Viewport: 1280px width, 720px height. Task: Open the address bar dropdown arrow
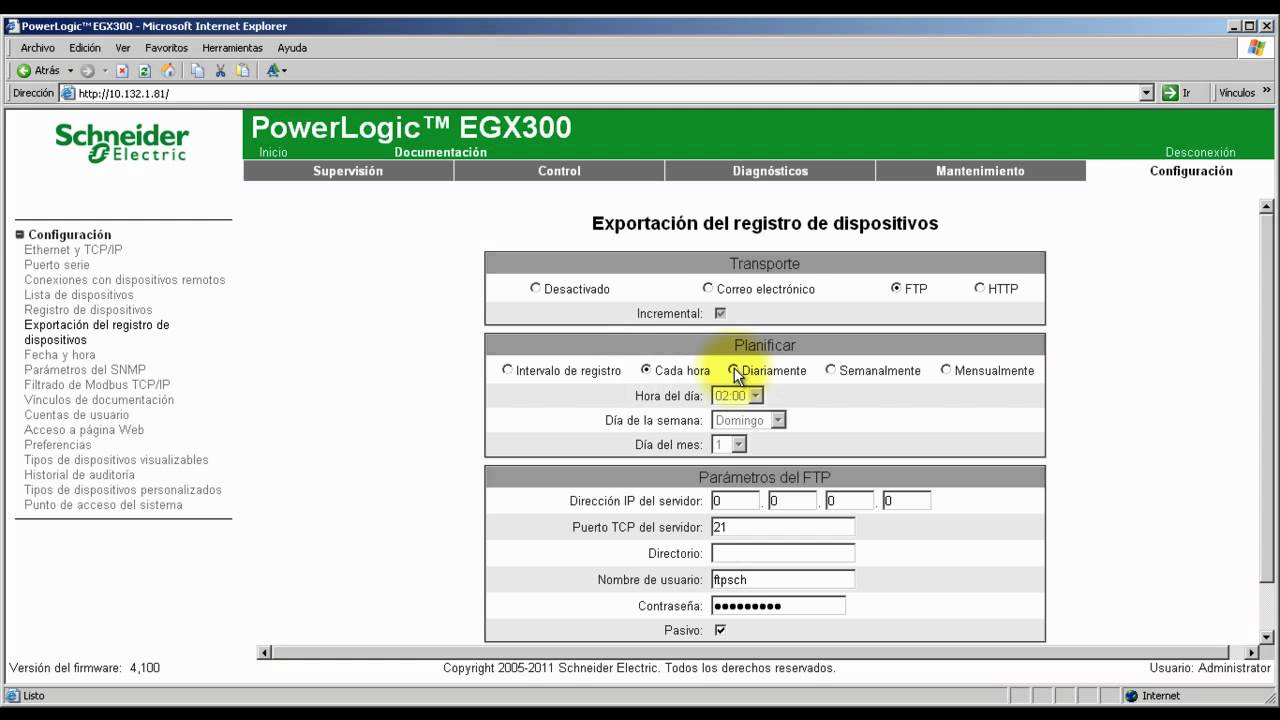pyautogui.click(x=1147, y=93)
